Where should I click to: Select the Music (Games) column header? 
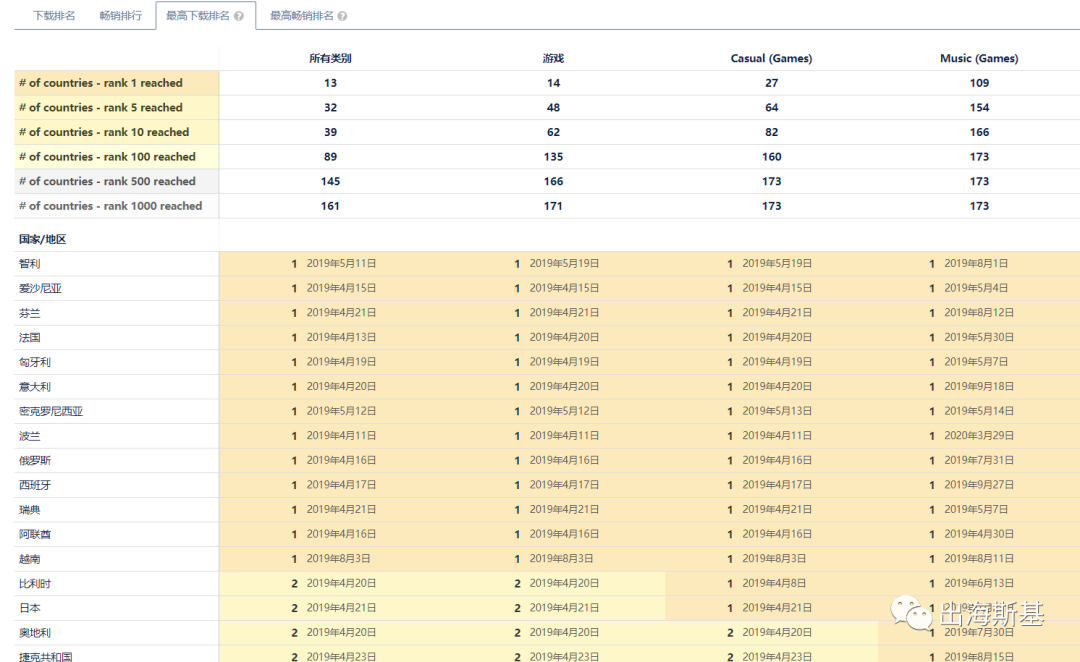[978, 59]
